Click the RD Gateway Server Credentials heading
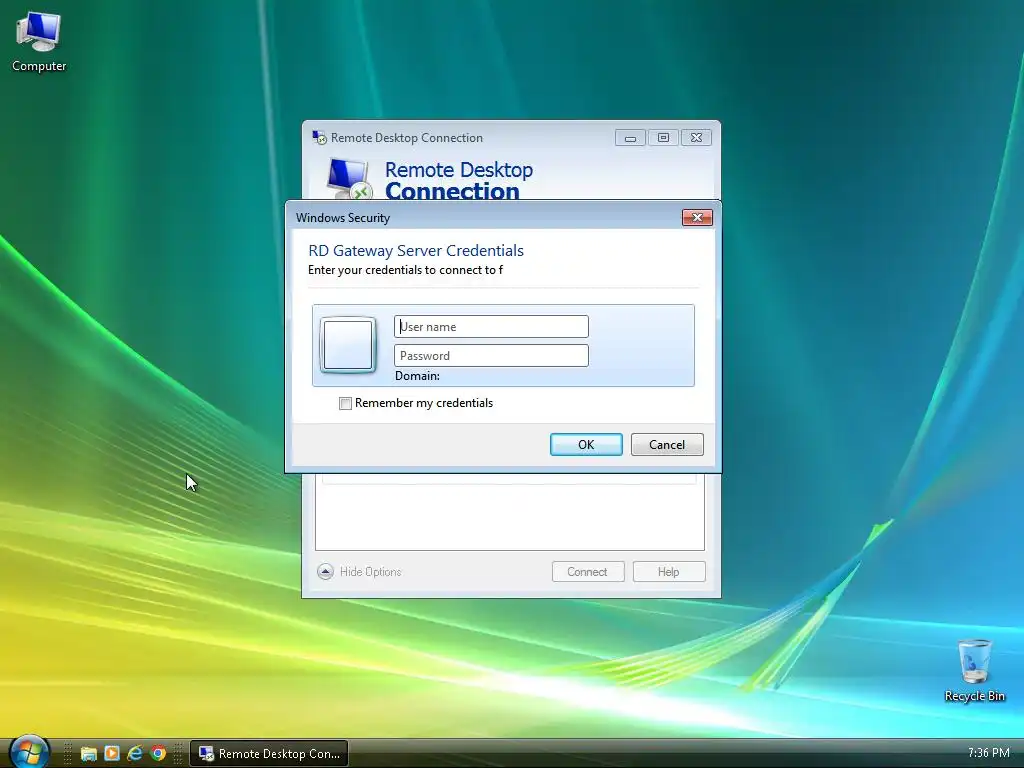Viewport: 1024px width, 768px height. pos(416,251)
